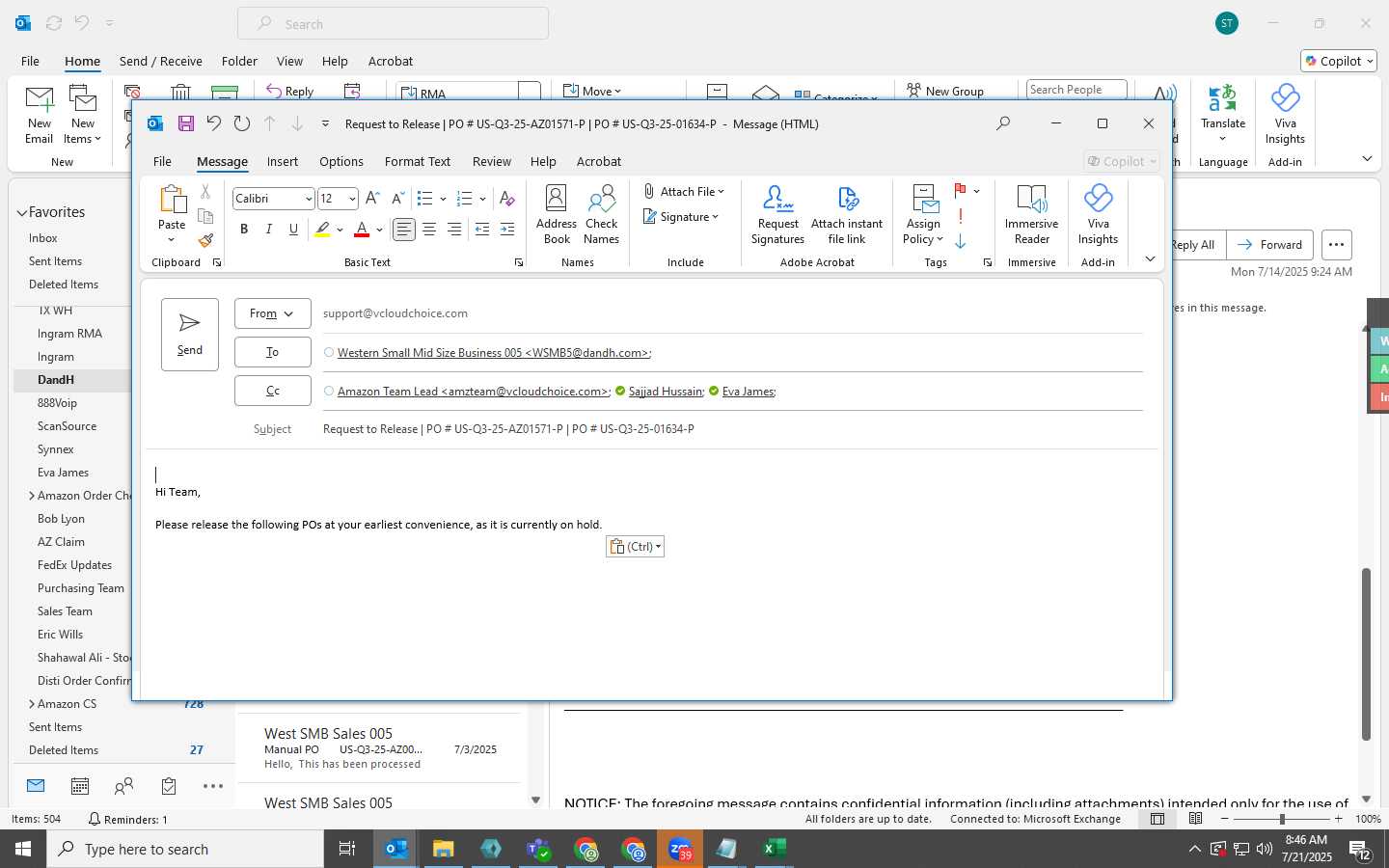
Task: Switch to Reading view in status bar
Action: (1196, 819)
